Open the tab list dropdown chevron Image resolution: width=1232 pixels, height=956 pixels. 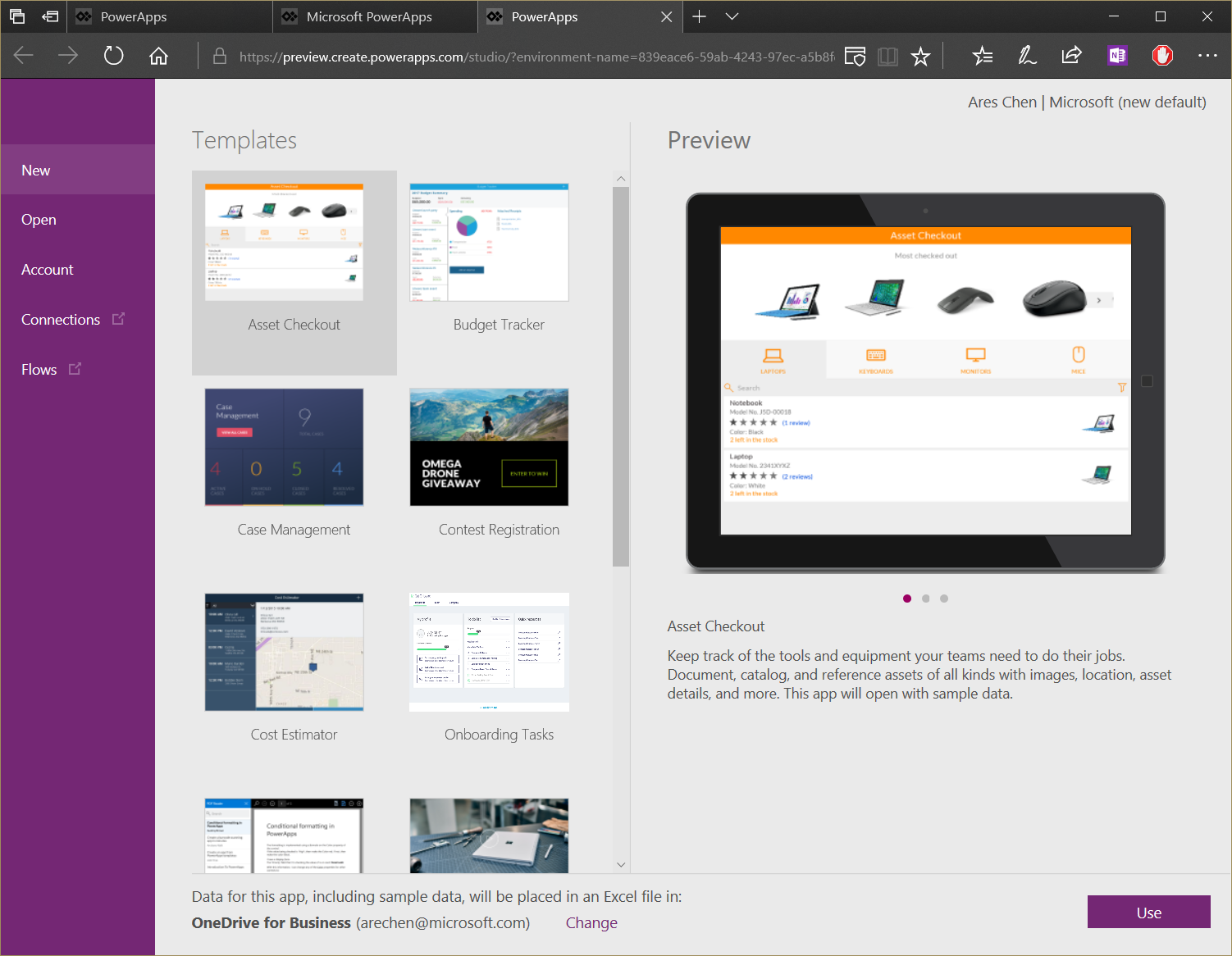[732, 16]
